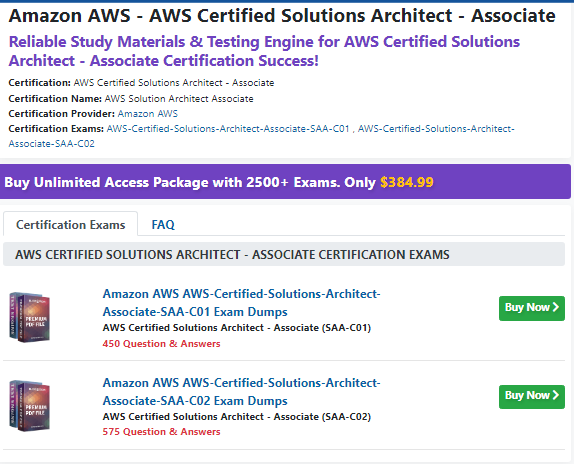Click the purple Reliable Study Materials heading
This screenshot has width=574, height=464.
pos(264,51)
